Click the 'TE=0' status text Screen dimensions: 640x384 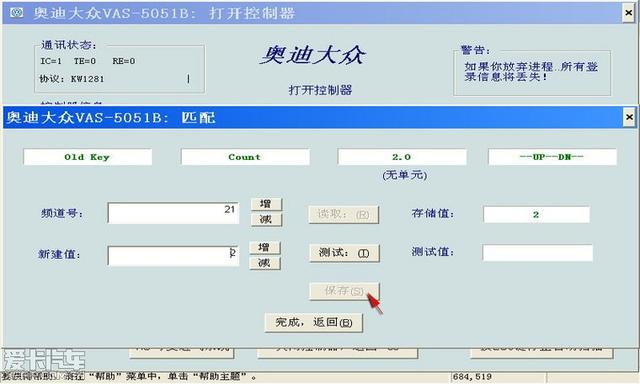(85, 61)
